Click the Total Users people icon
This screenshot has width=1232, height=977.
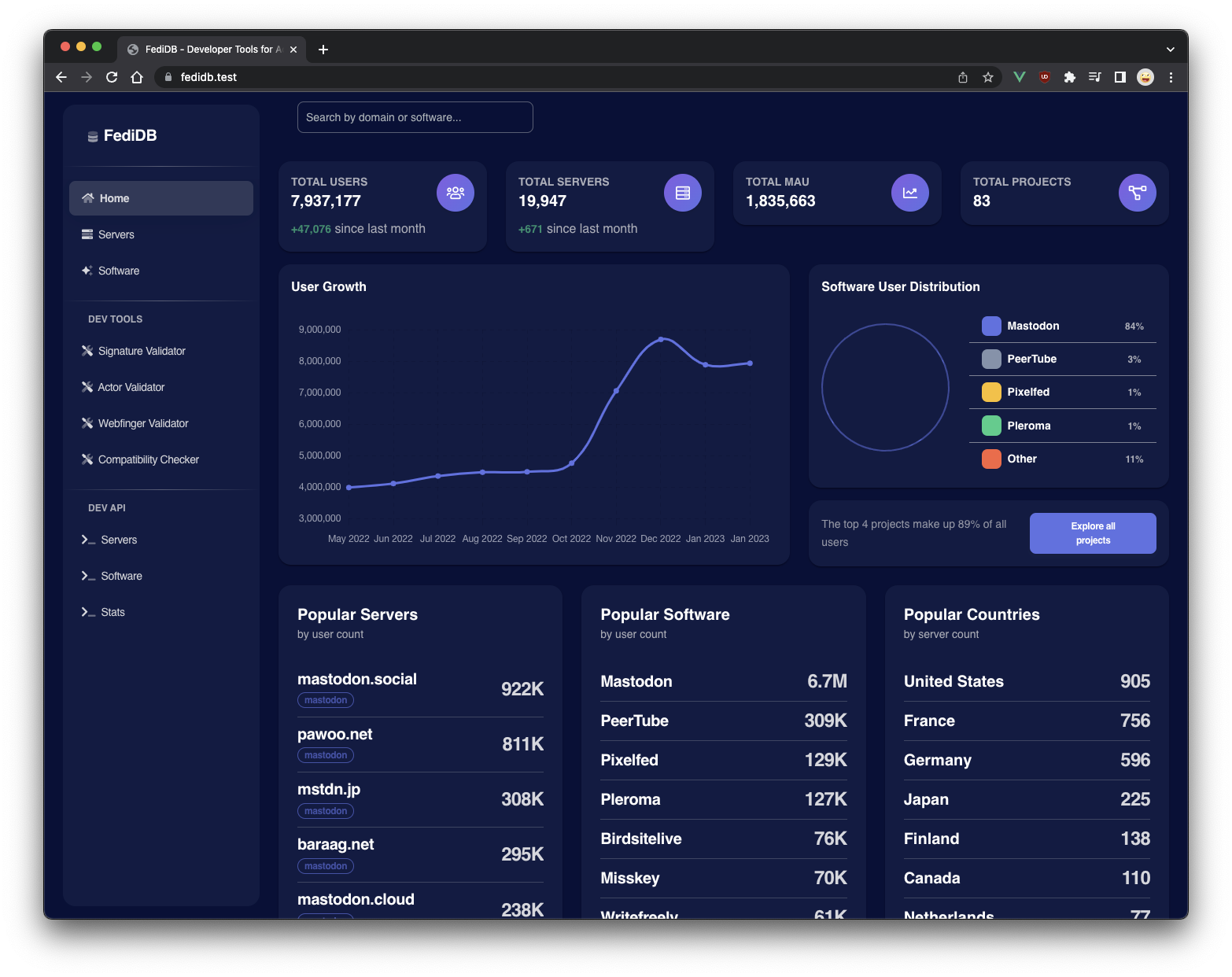pos(456,193)
